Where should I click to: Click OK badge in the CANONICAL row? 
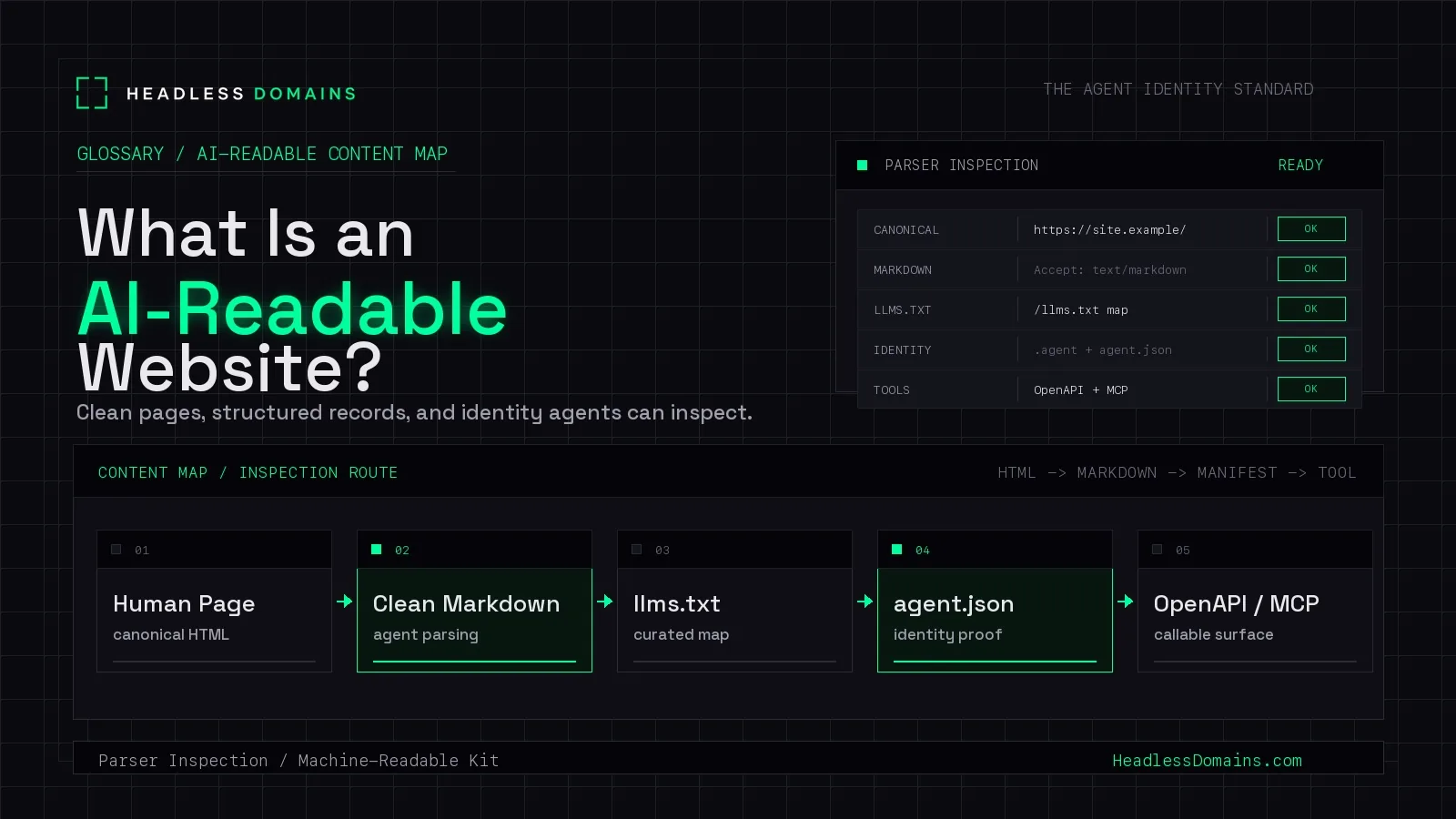[1311, 229]
